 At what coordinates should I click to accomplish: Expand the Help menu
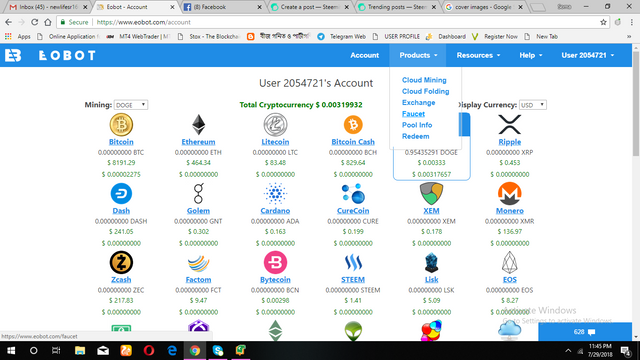(531, 55)
